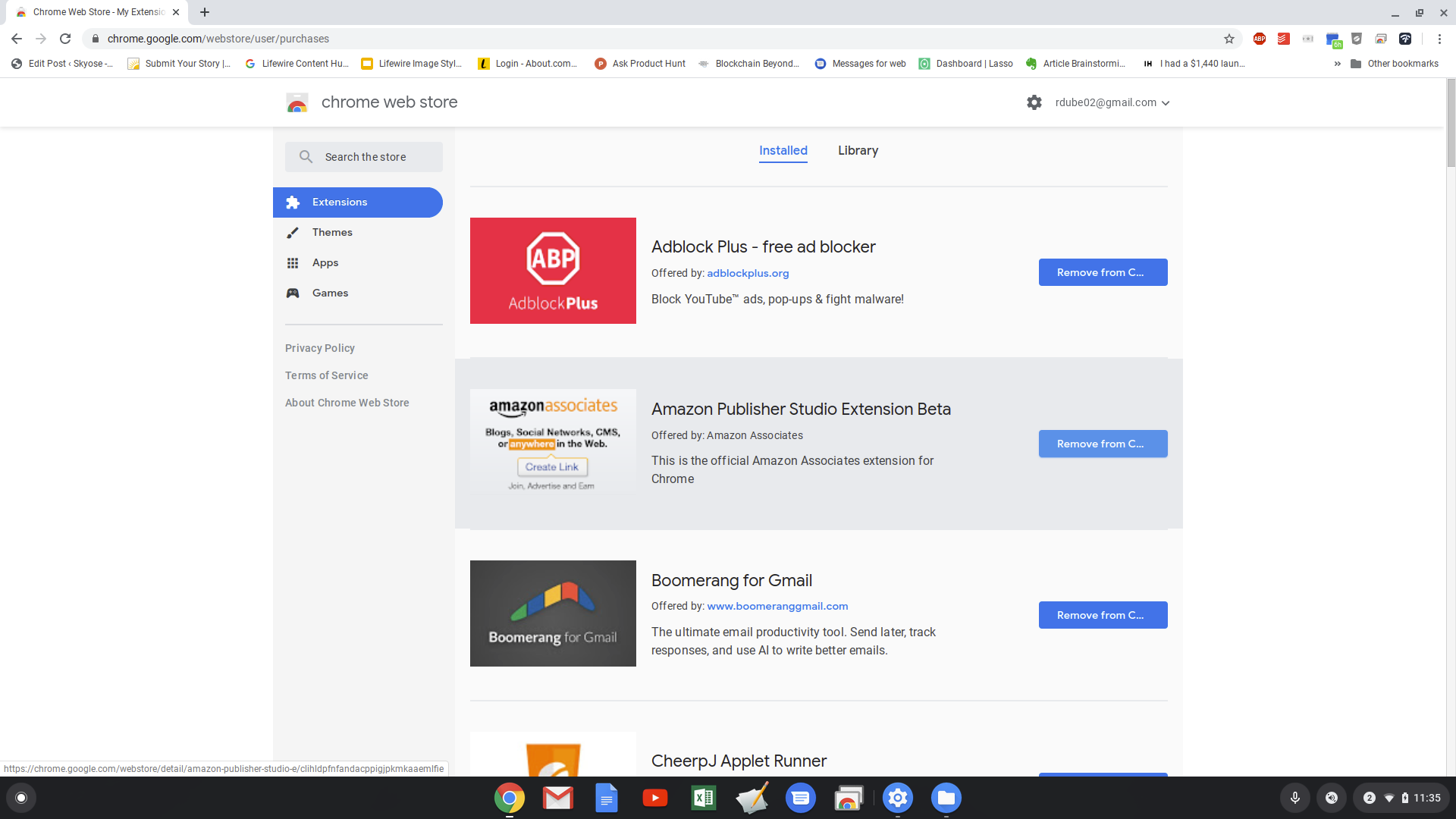Open the Privacy Policy link
This screenshot has height=819, width=1456.
(x=320, y=348)
